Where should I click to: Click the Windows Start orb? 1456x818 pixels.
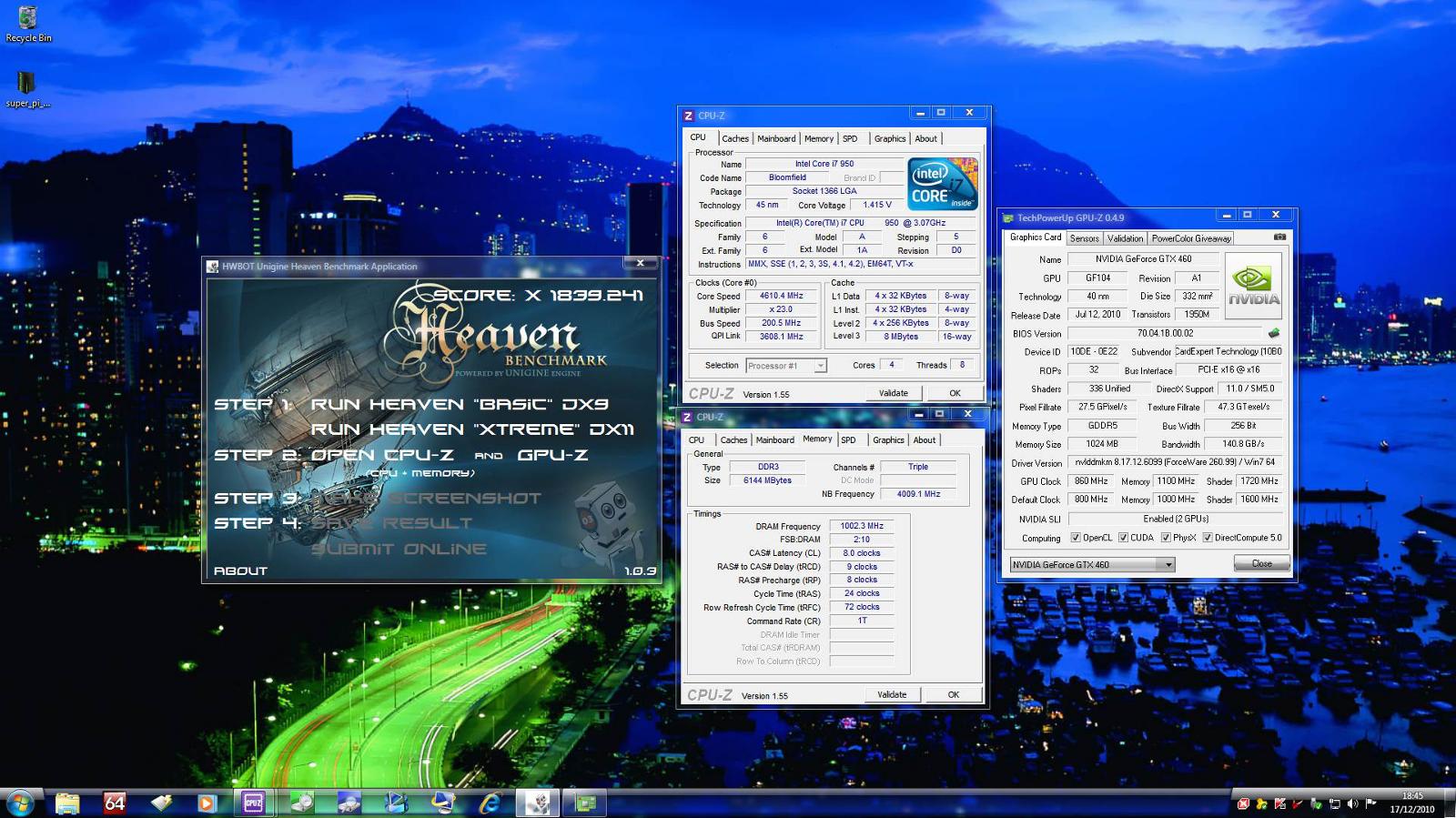pyautogui.click(x=20, y=803)
